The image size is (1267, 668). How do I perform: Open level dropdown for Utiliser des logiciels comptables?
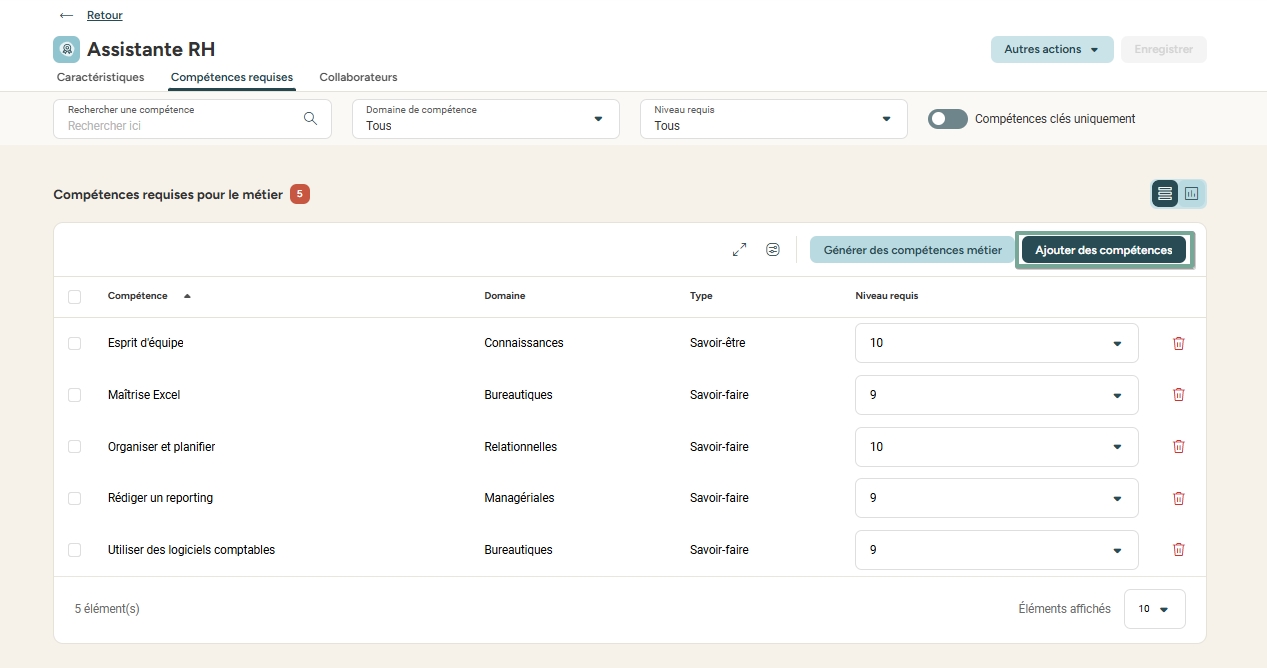996,550
